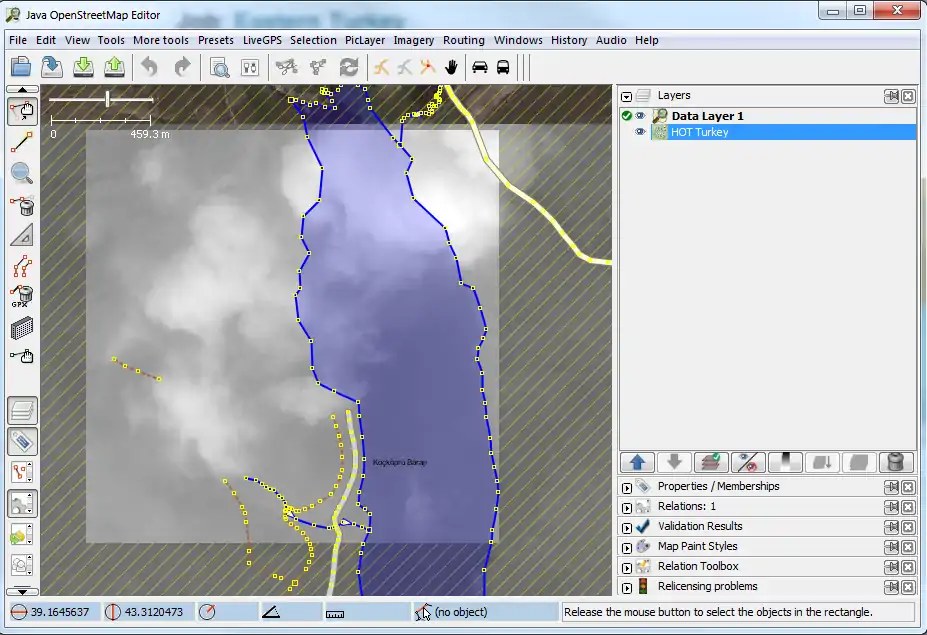The height and width of the screenshot is (635, 927).
Task: Select the black hand toolbar icon
Action: tap(452, 67)
